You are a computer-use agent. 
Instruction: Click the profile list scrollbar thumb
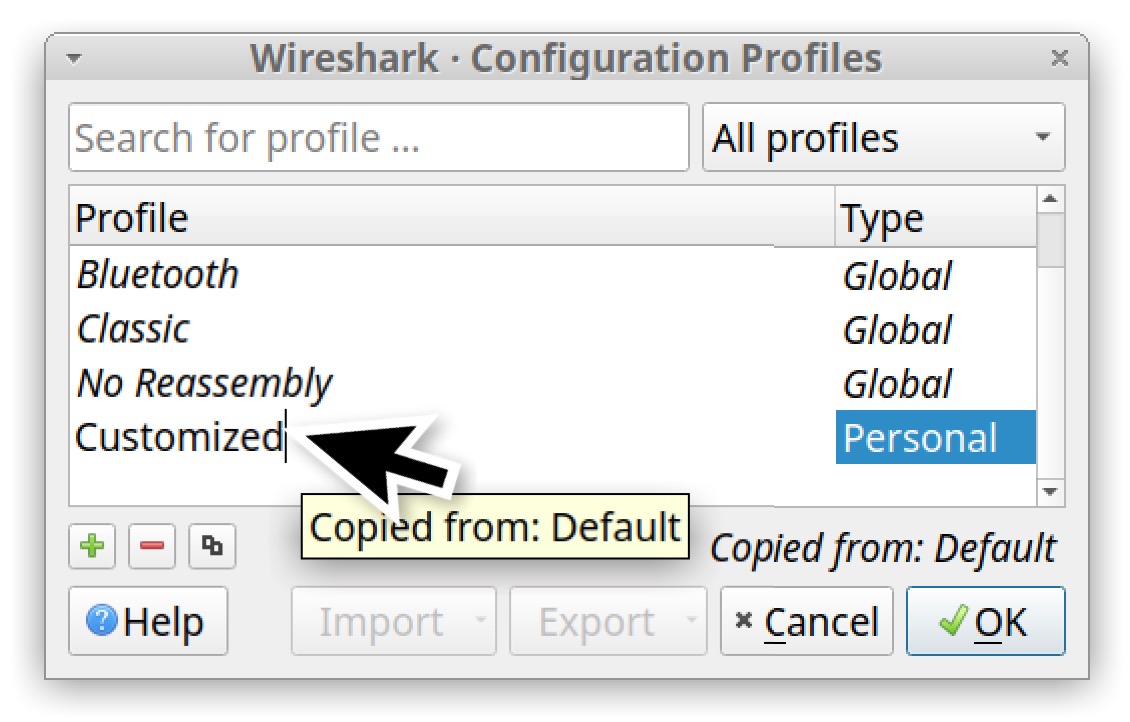click(x=1051, y=240)
